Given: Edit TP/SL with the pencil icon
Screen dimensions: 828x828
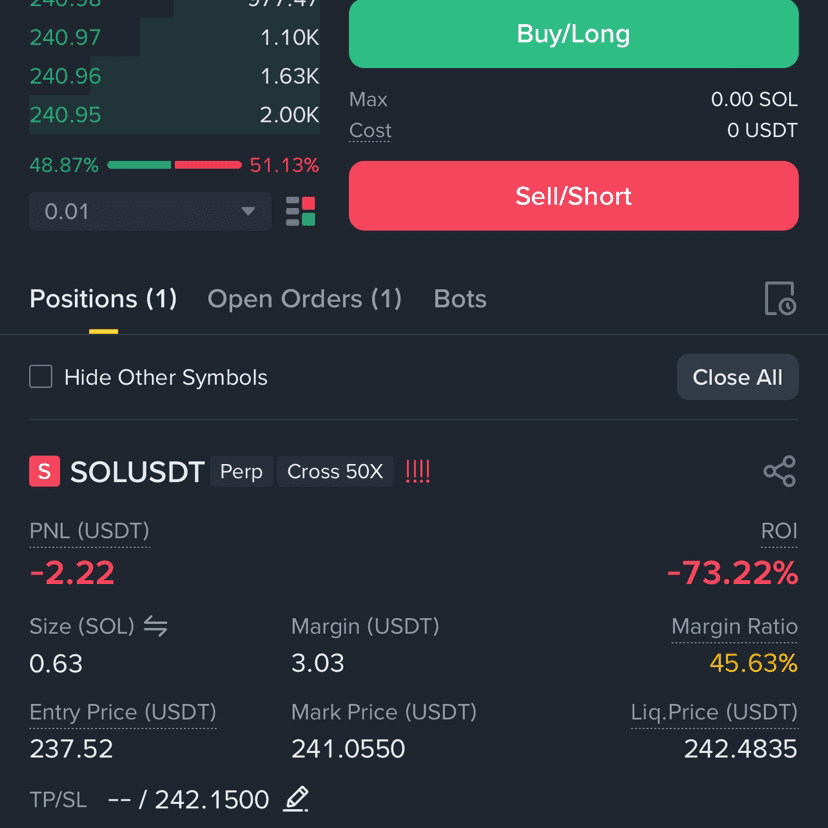Looking at the screenshot, I should click(x=296, y=799).
